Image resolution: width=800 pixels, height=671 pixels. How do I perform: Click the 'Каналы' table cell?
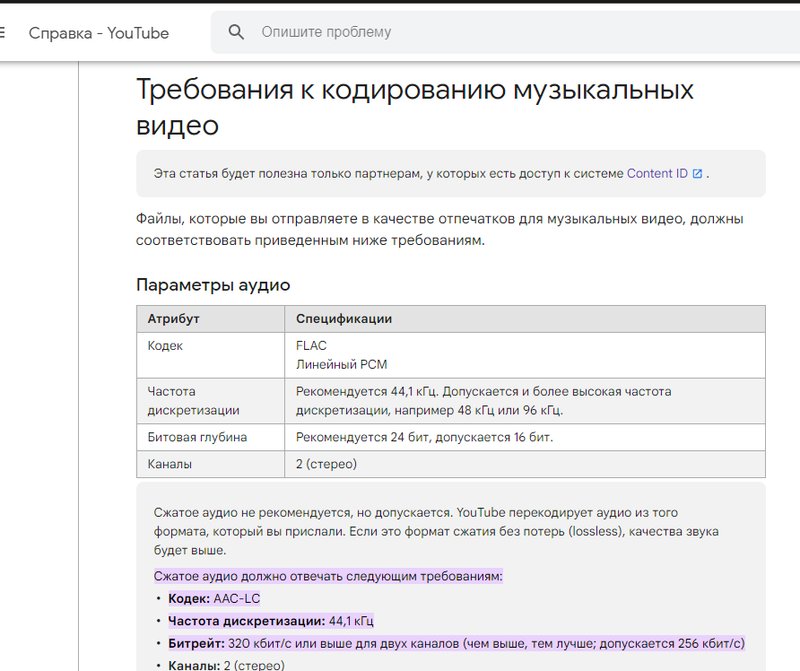pyautogui.click(x=210, y=464)
